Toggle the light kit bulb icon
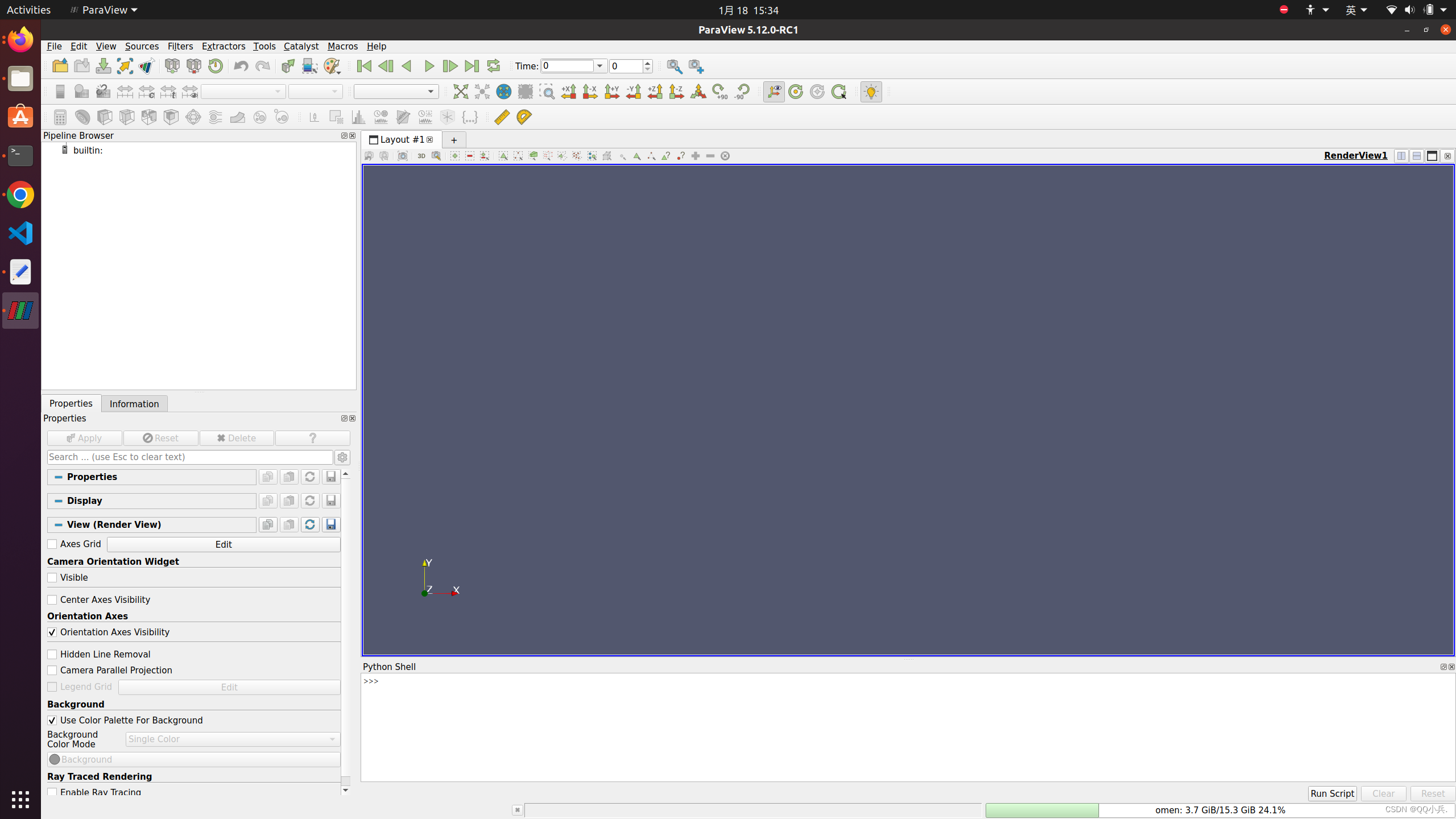 tap(871, 92)
